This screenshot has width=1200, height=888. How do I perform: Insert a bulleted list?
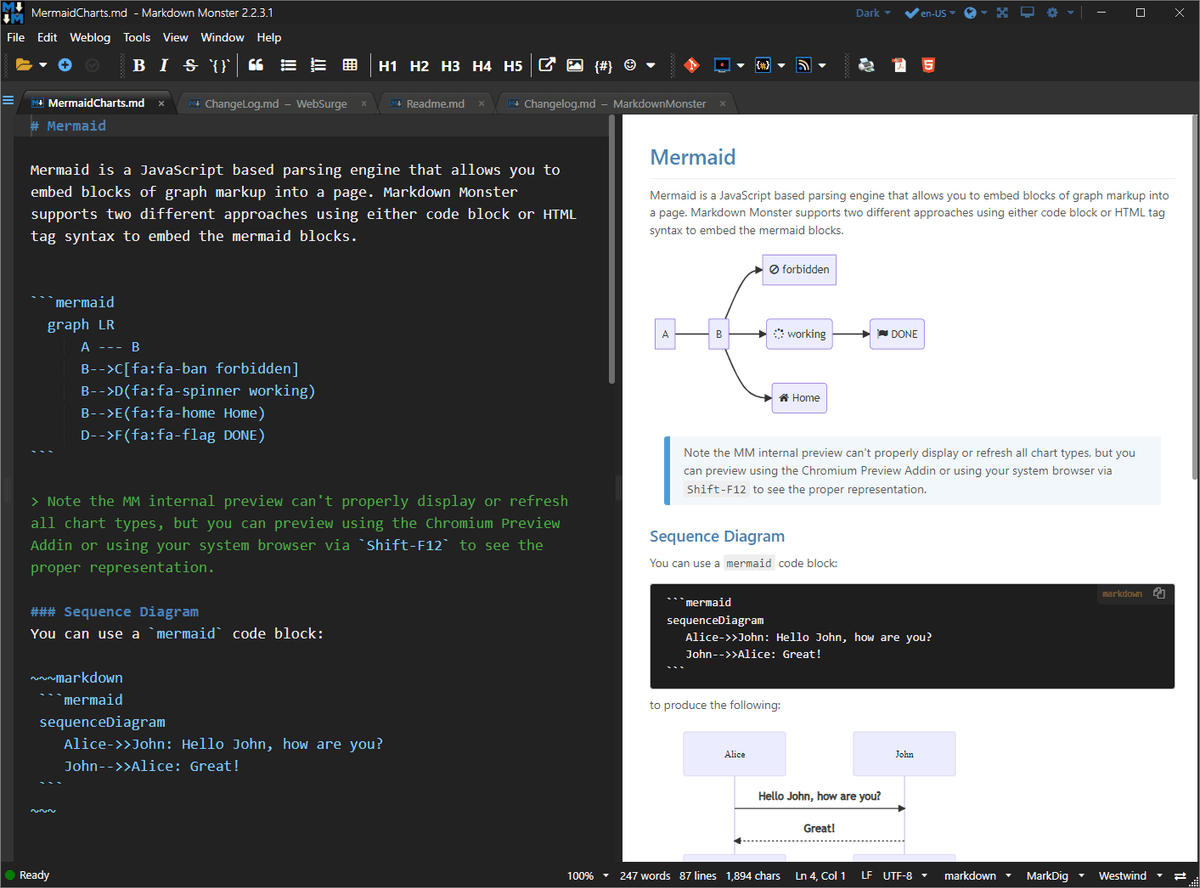pos(288,65)
